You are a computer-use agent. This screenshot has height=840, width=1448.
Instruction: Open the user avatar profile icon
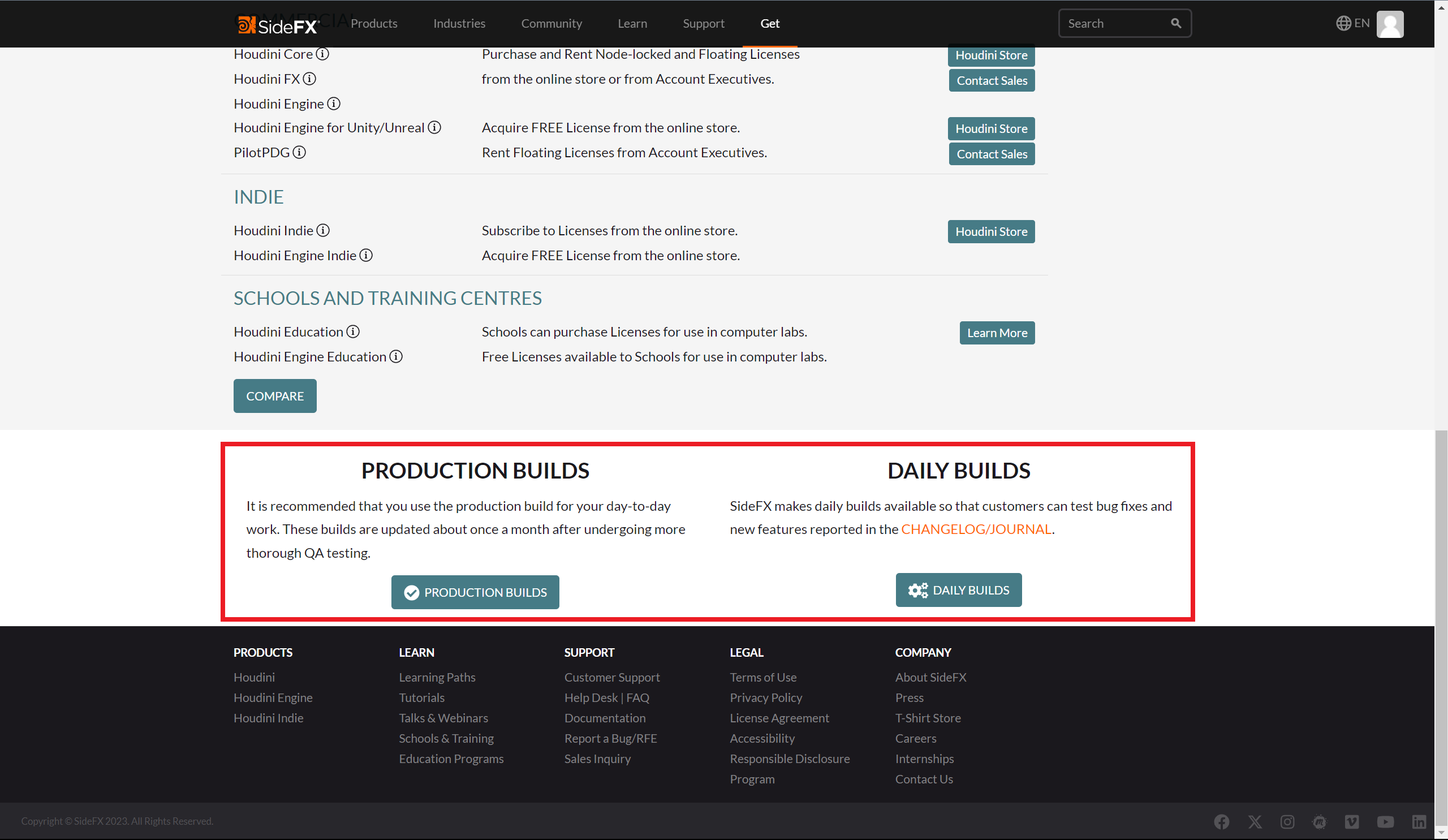click(1390, 24)
